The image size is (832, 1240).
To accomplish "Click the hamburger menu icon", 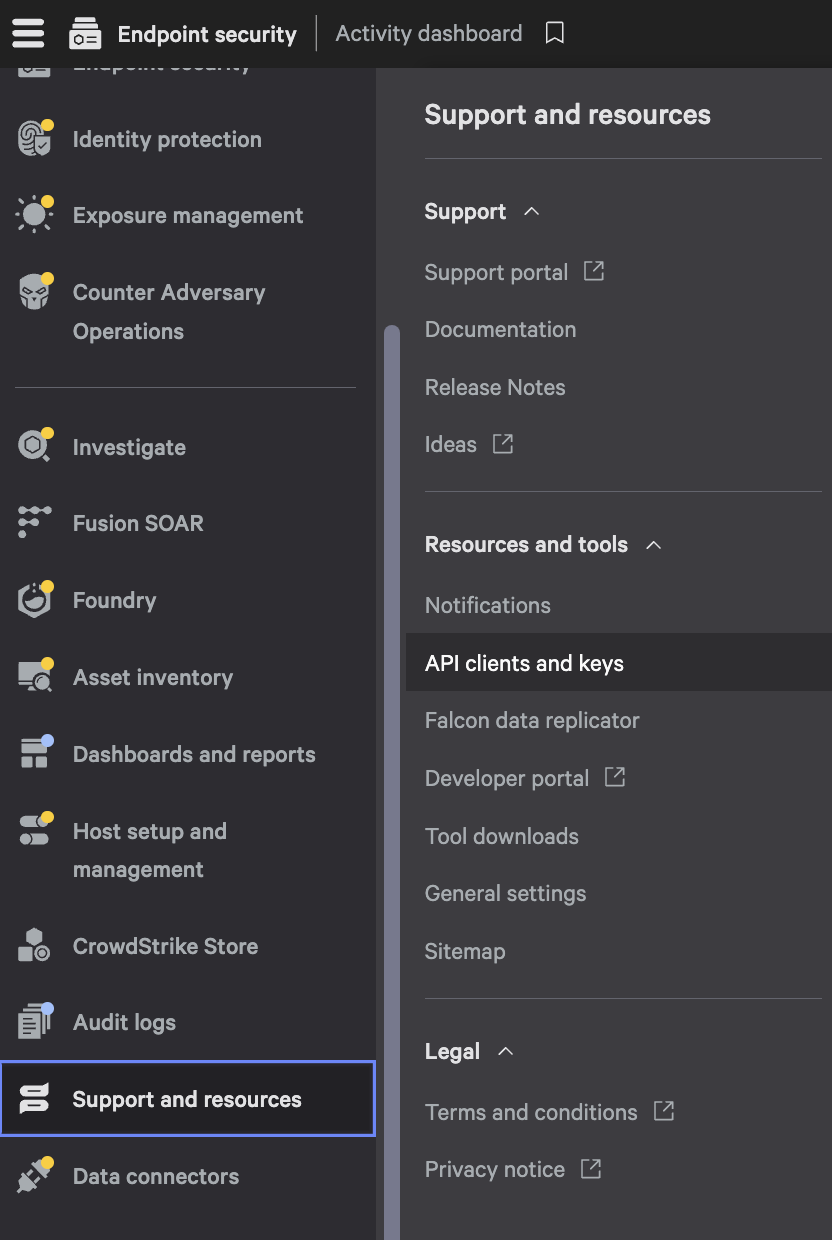I will pos(28,33).
